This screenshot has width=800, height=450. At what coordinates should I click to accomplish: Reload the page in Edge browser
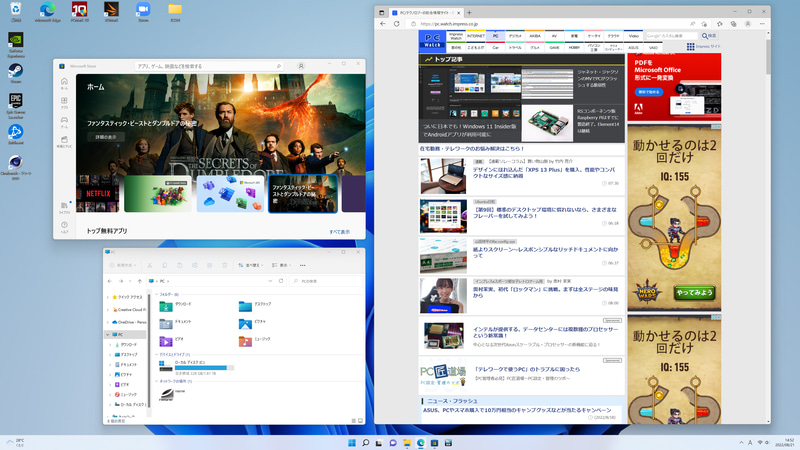click(396, 24)
